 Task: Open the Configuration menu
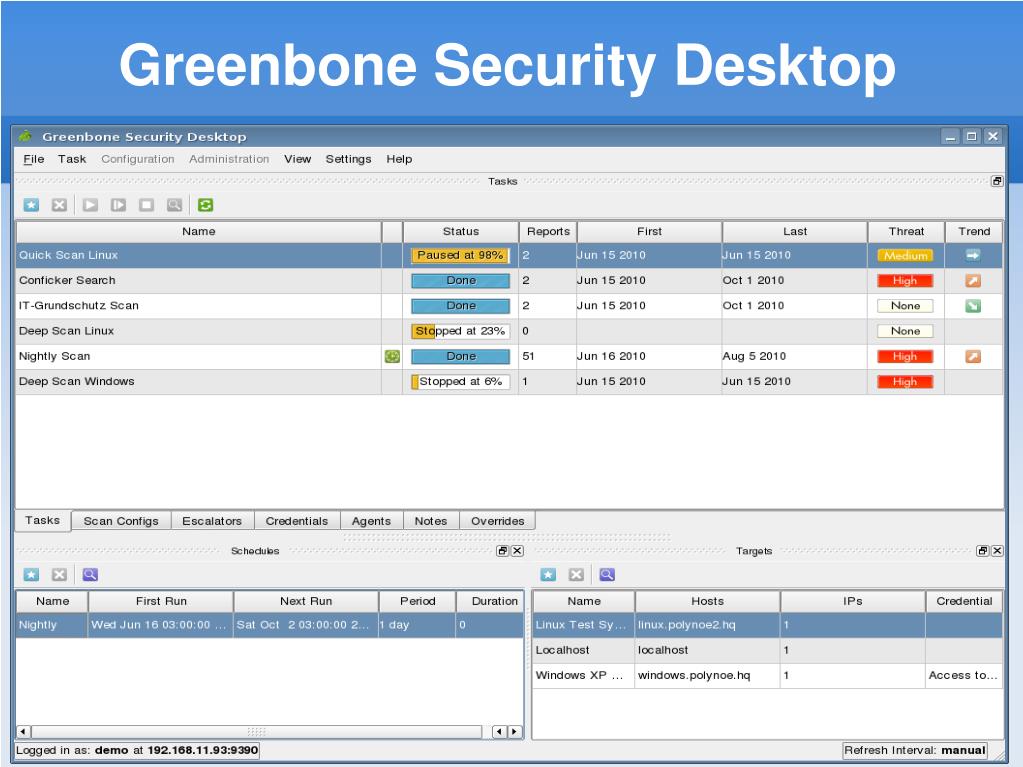138,159
